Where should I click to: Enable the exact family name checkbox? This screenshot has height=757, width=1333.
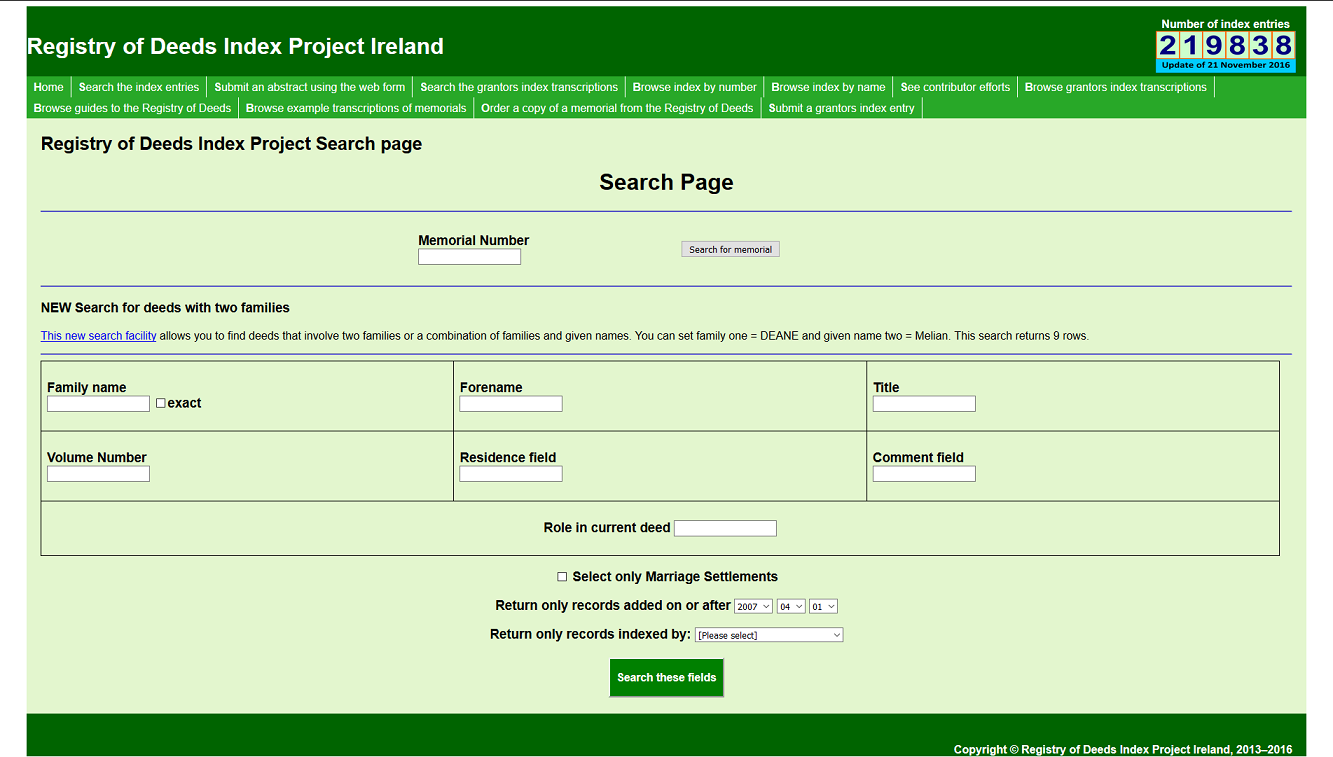pos(160,403)
